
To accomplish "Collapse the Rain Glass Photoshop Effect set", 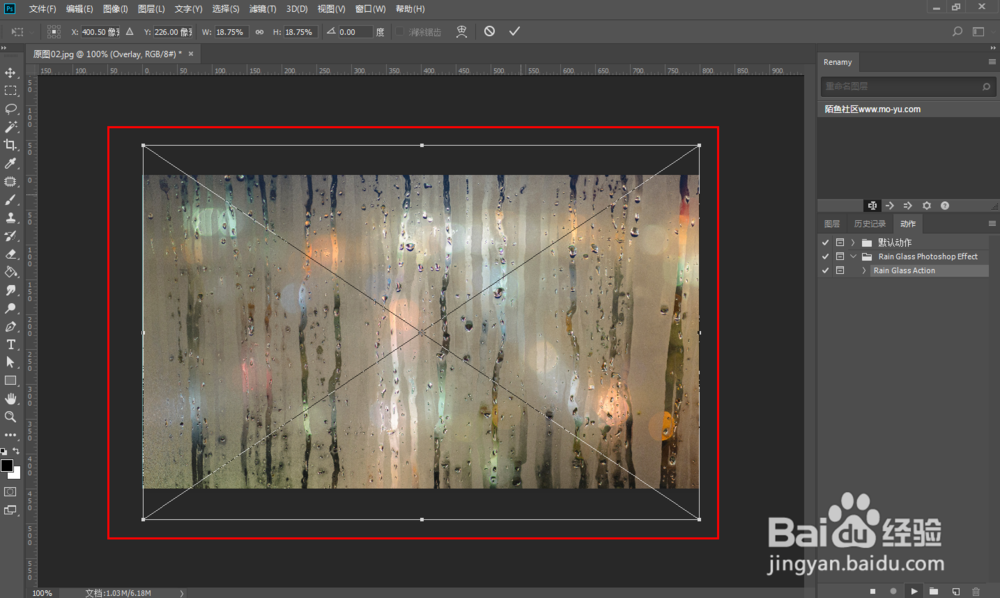I will [853, 256].
